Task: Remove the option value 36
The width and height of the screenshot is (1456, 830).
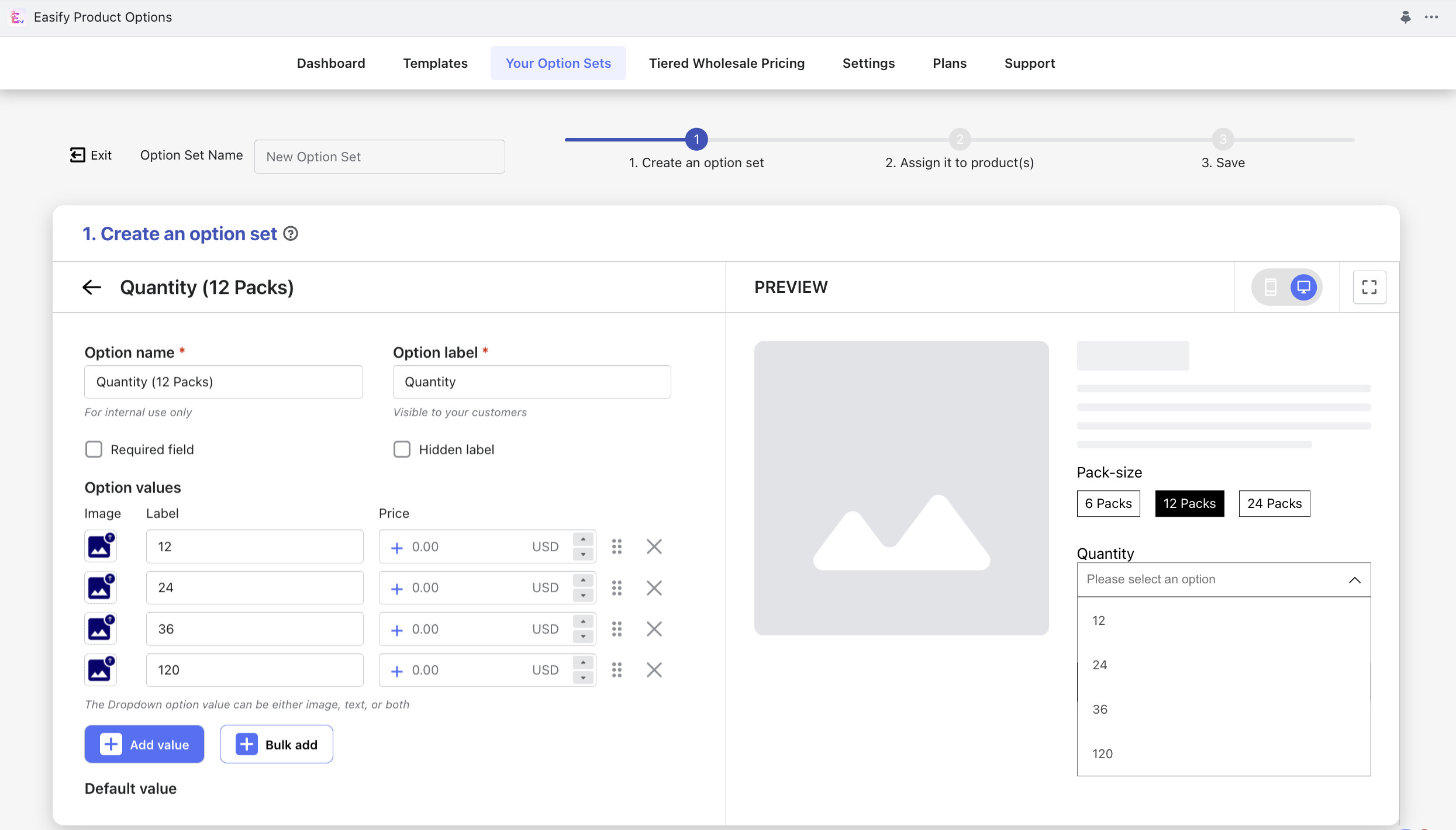Action: (x=654, y=629)
